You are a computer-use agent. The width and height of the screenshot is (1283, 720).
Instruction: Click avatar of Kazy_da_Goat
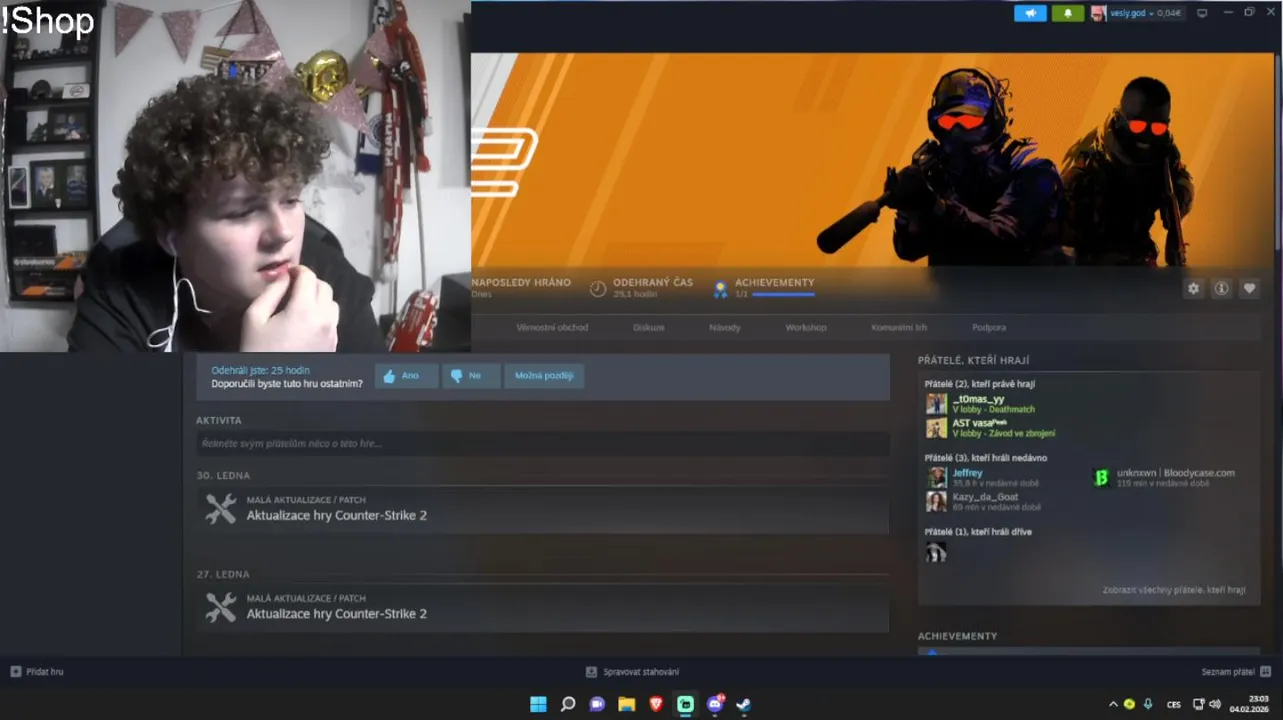936,501
